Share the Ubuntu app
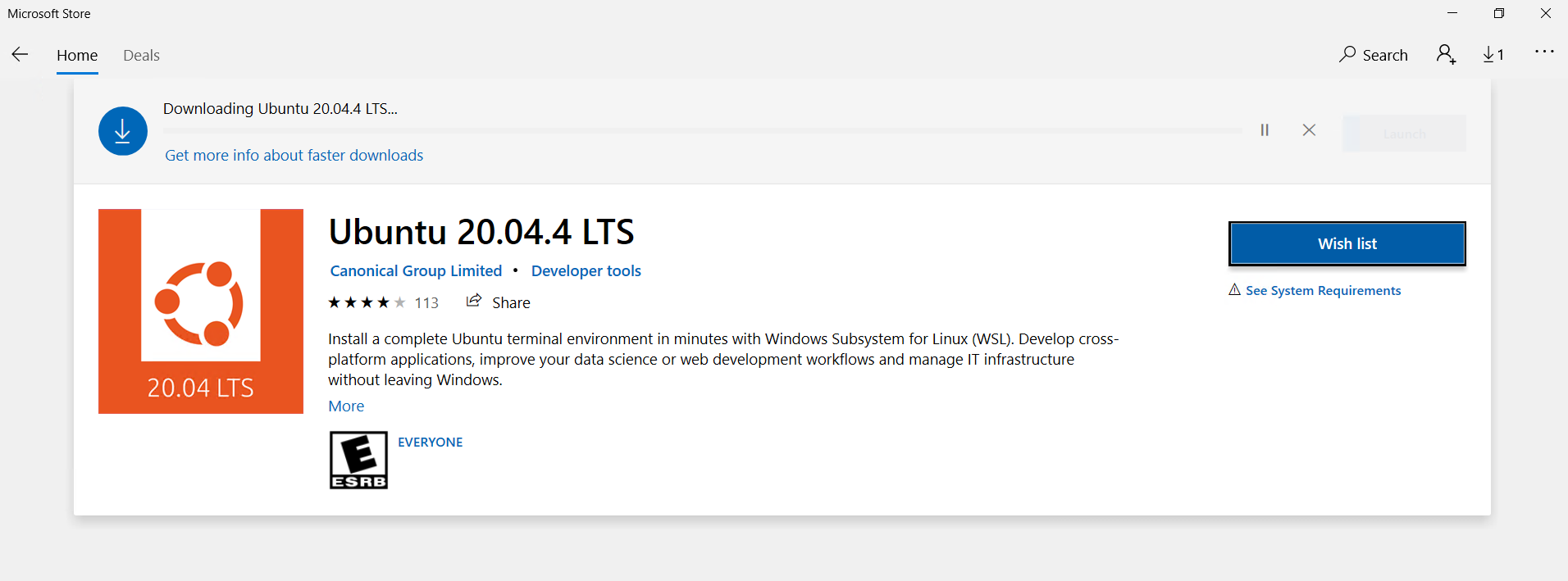This screenshot has height=581, width=1568. point(499,302)
